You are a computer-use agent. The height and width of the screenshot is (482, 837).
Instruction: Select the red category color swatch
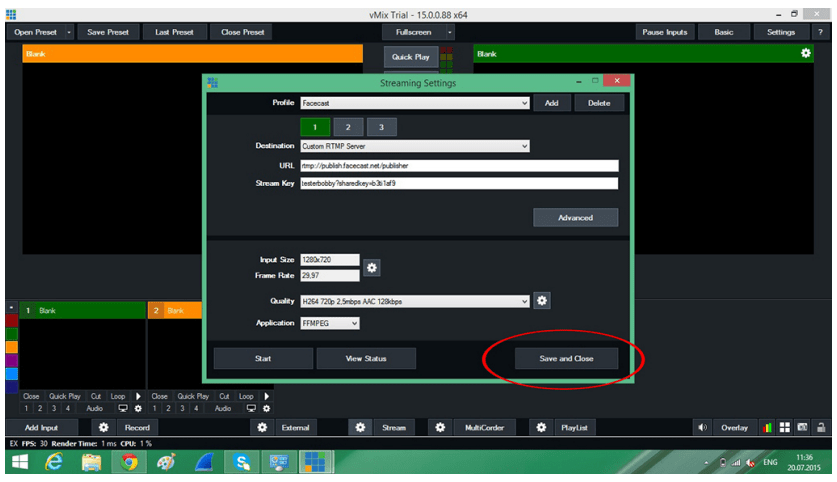(12, 321)
